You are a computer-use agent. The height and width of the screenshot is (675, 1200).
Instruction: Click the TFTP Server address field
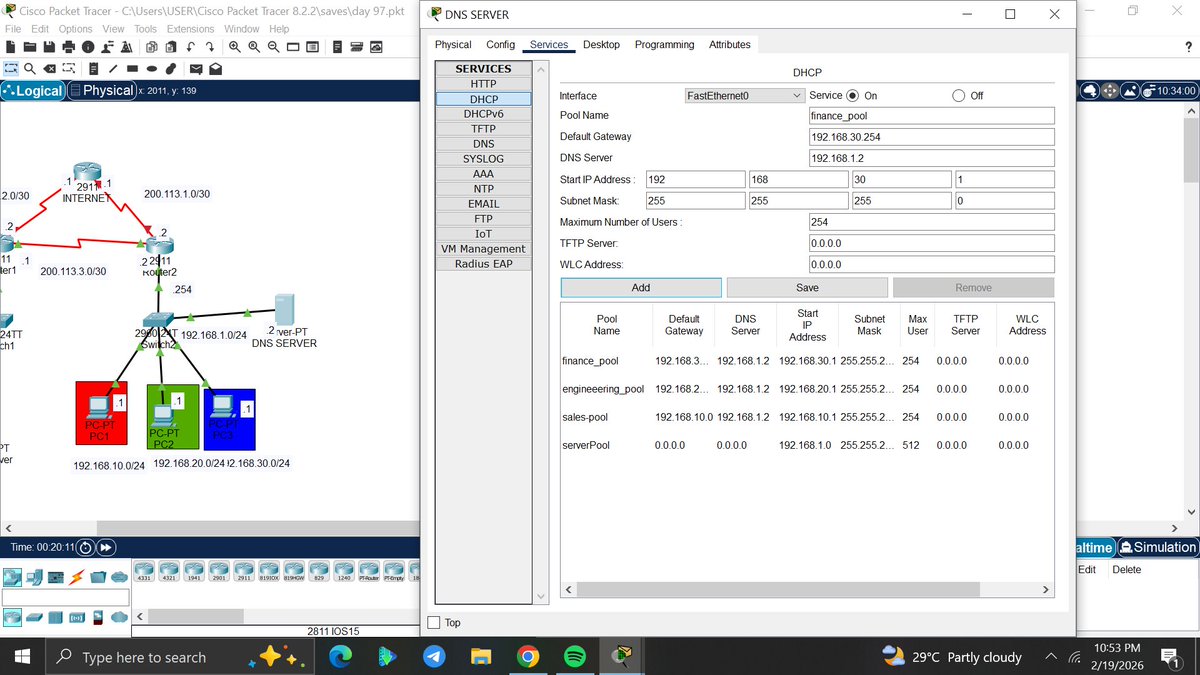coord(931,243)
